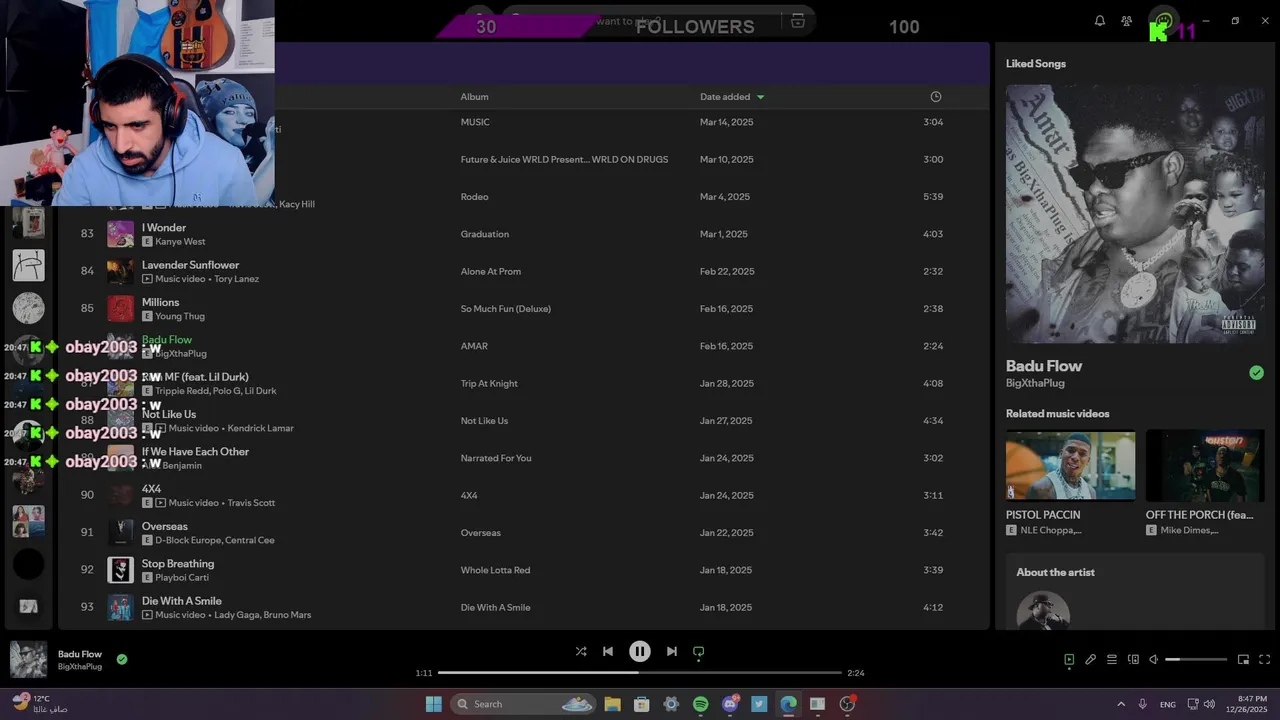The image size is (1280, 720).
Task: Sort by the Album column header
Action: [474, 97]
